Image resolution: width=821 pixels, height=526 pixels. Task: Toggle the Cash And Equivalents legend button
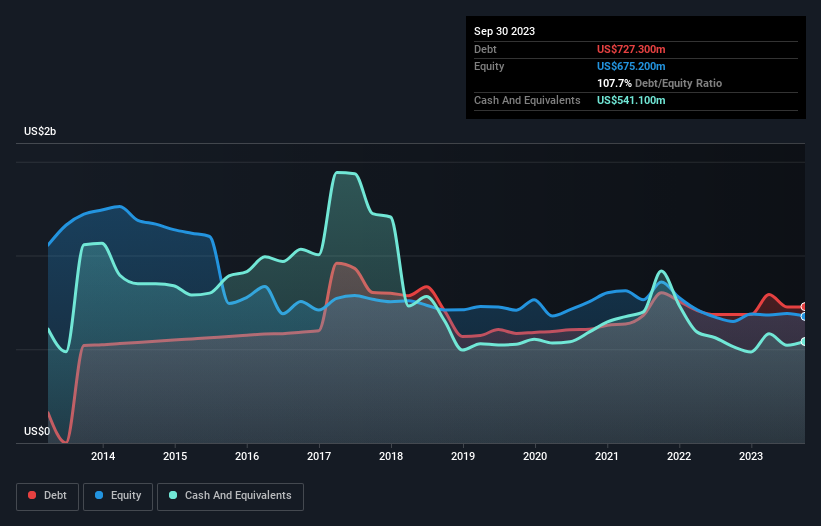tap(230, 496)
